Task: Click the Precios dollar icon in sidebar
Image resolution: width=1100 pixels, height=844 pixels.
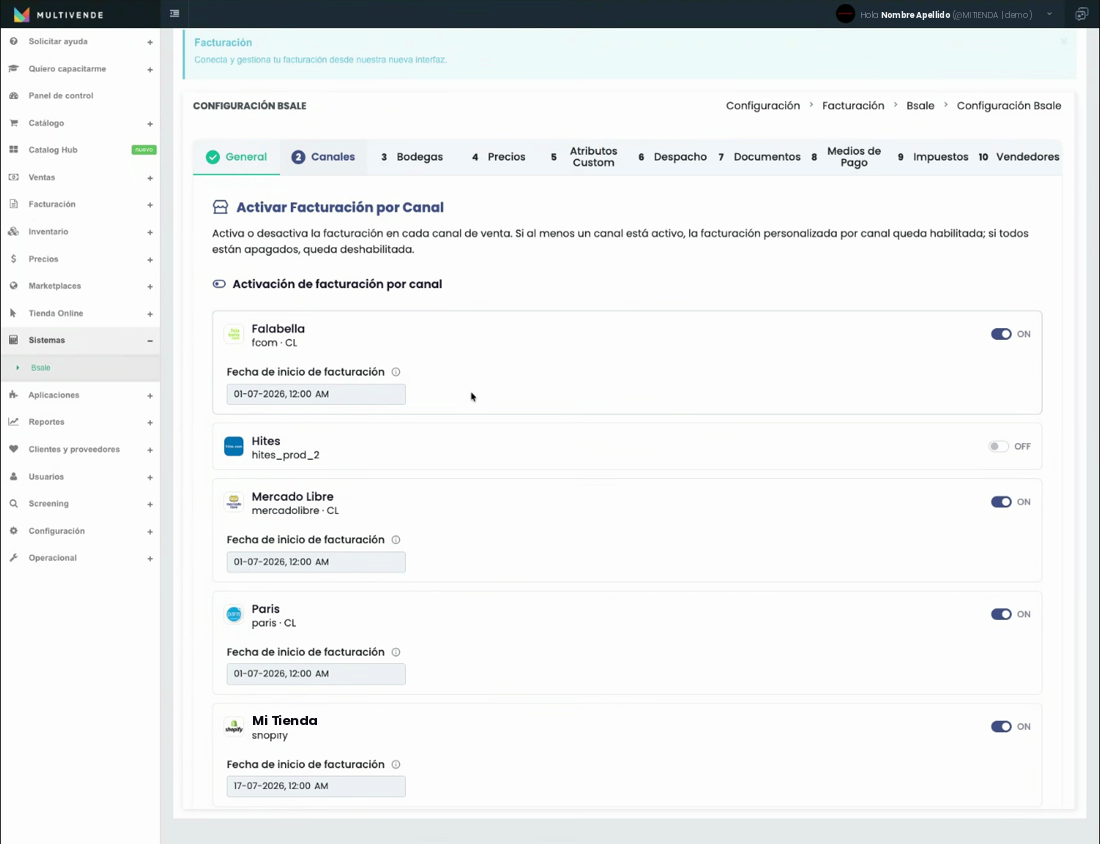Action: click(x=13, y=259)
